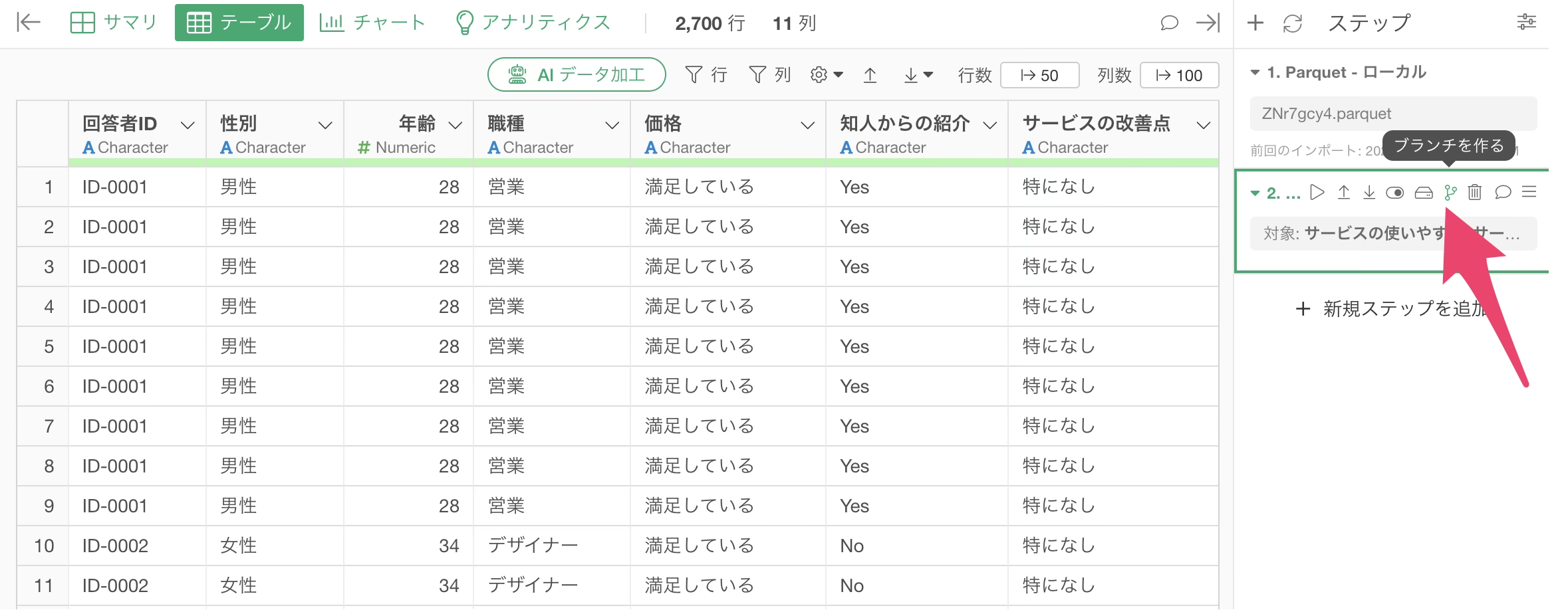This screenshot has height=610, width=1568.
Task: Collapse the 1. Parquet - ローカル step
Action: pyautogui.click(x=1255, y=72)
